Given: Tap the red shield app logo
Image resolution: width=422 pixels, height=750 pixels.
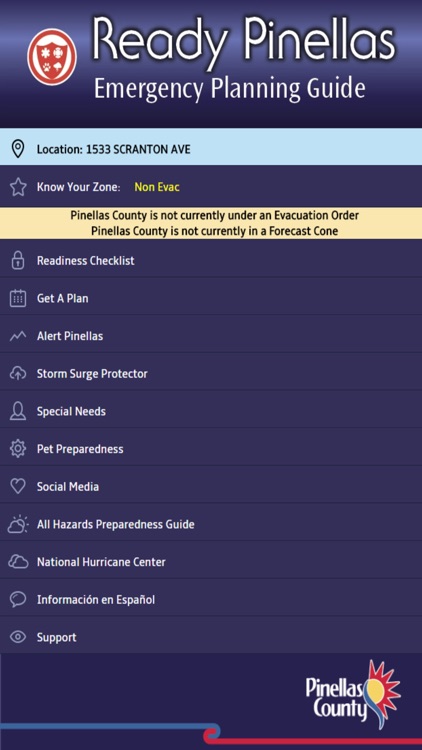Looking at the screenshot, I should (52, 58).
